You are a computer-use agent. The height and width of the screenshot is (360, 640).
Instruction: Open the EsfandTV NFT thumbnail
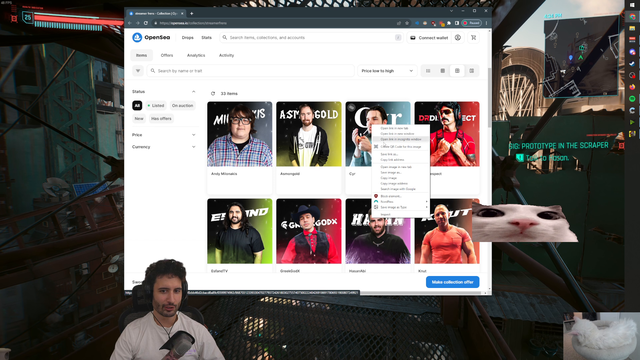(x=240, y=231)
